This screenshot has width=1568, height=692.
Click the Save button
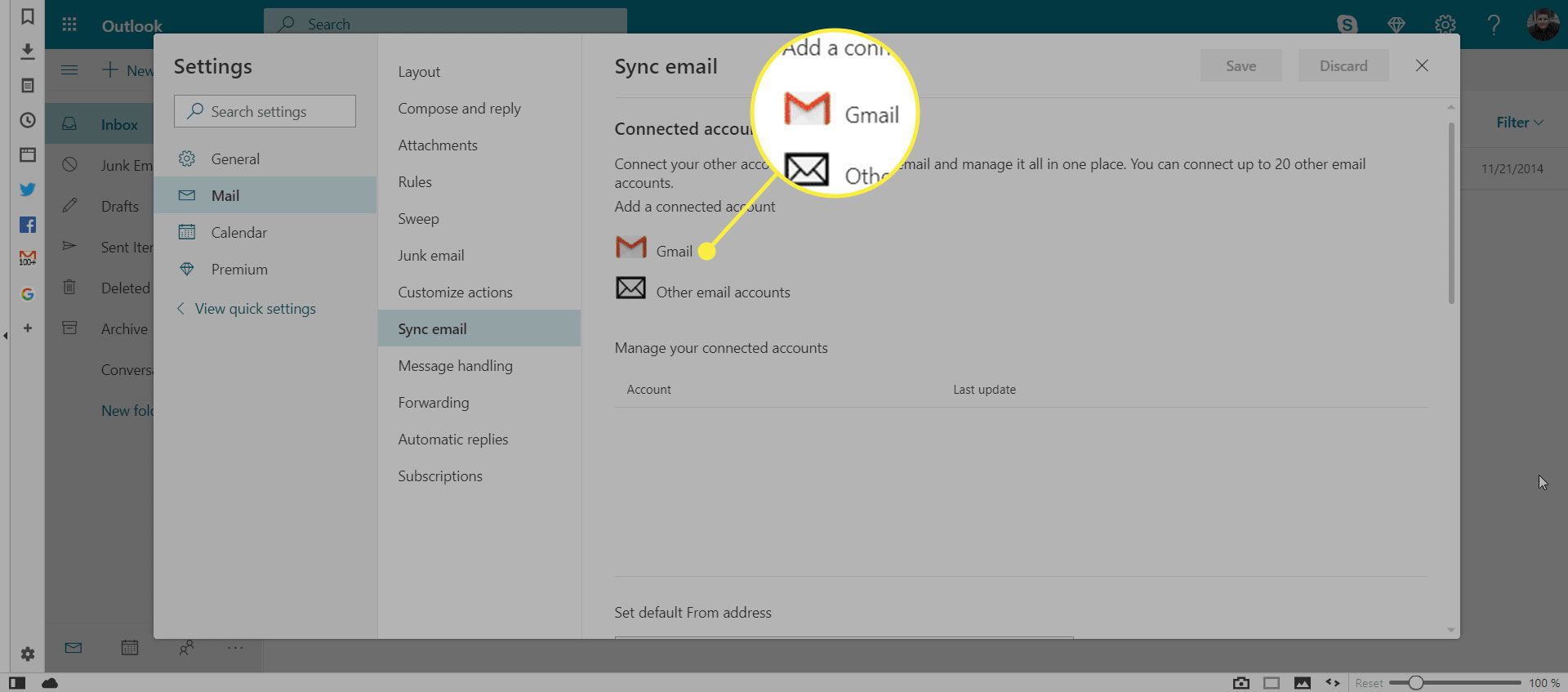click(x=1241, y=65)
